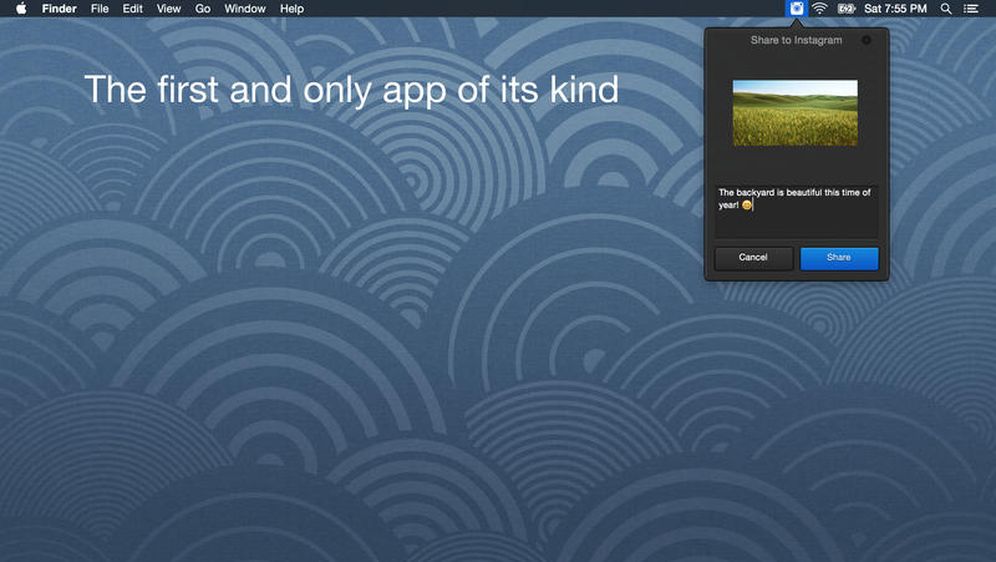
Task: Open the Wi-Fi status menu
Action: [820, 8]
